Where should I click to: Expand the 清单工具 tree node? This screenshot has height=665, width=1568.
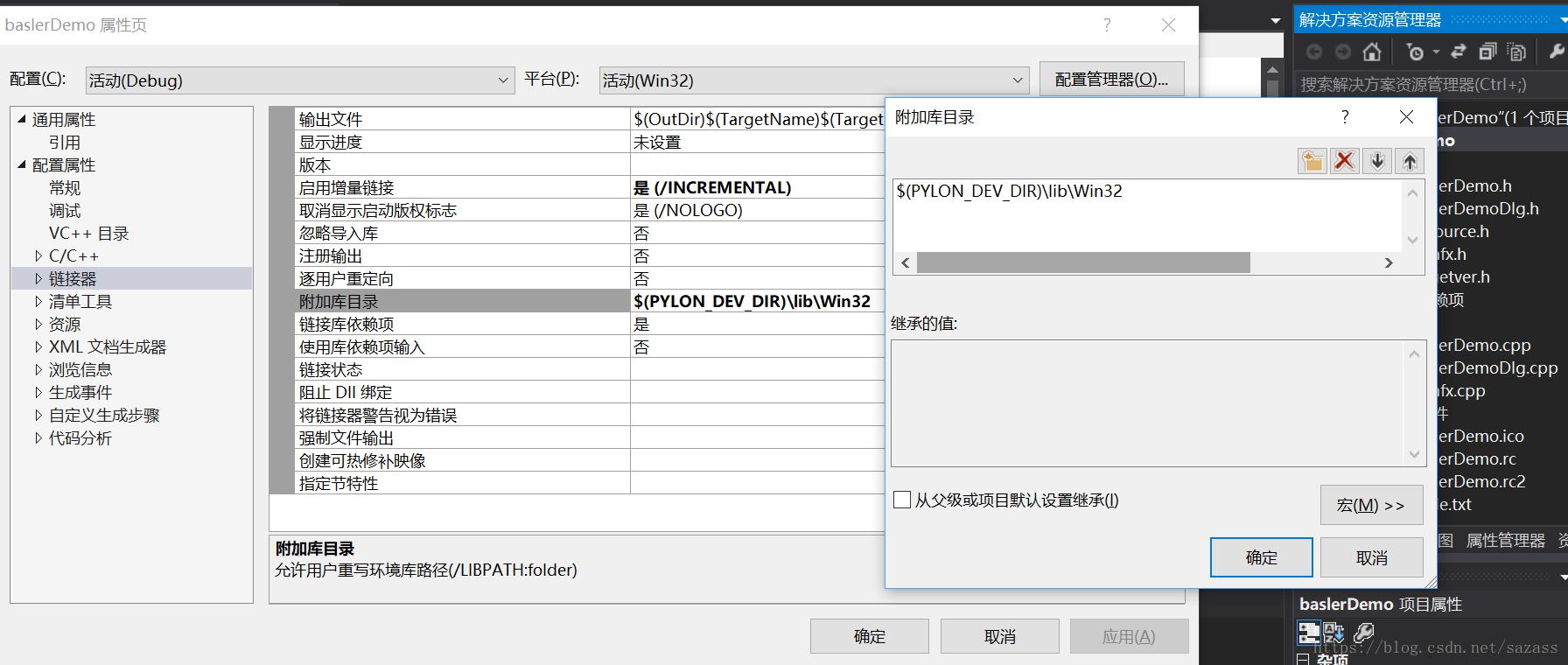point(38,301)
